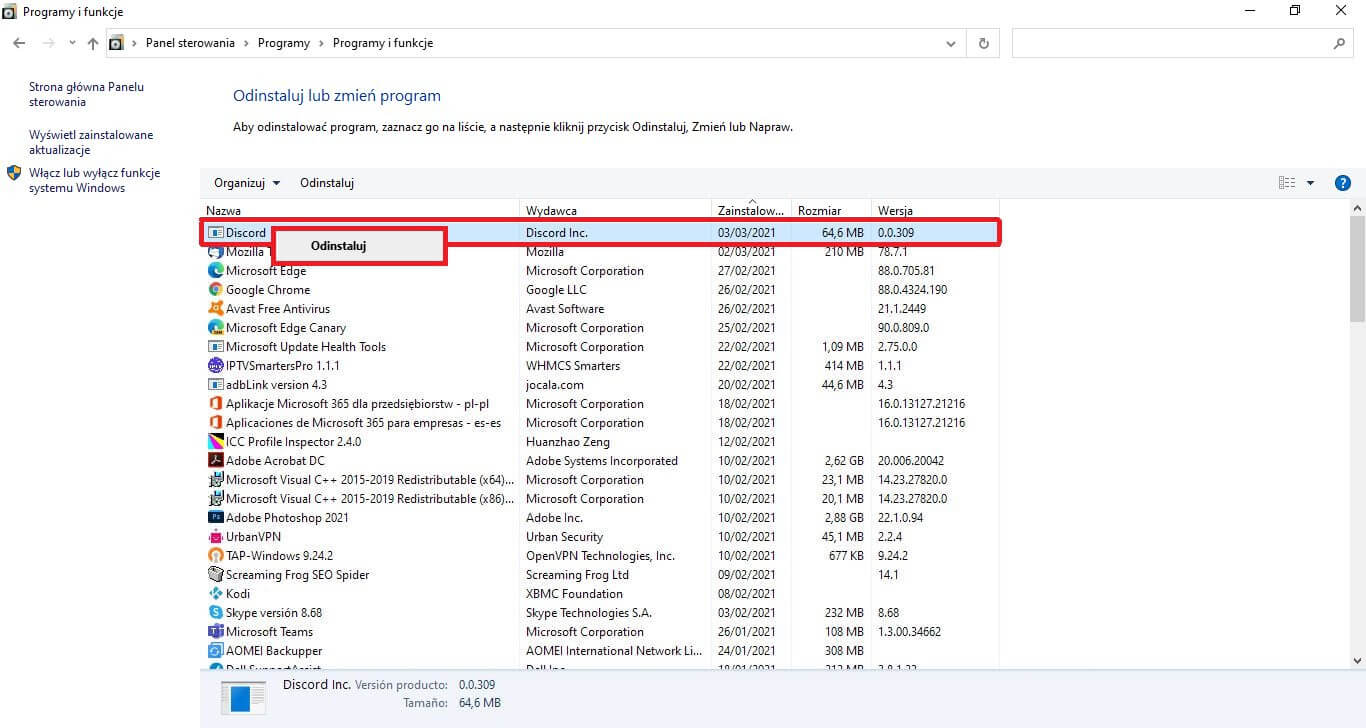Sort by the Wydawca column header
The width and height of the screenshot is (1366, 728).
pos(616,211)
